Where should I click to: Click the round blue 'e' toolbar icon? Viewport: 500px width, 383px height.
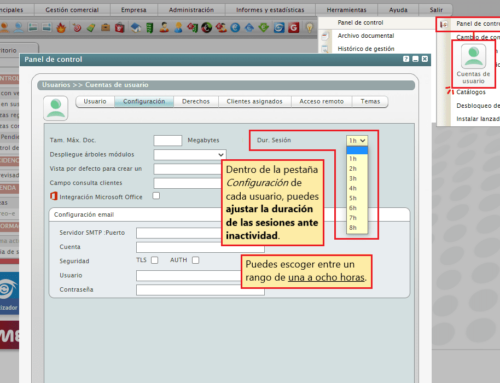click(x=235, y=27)
